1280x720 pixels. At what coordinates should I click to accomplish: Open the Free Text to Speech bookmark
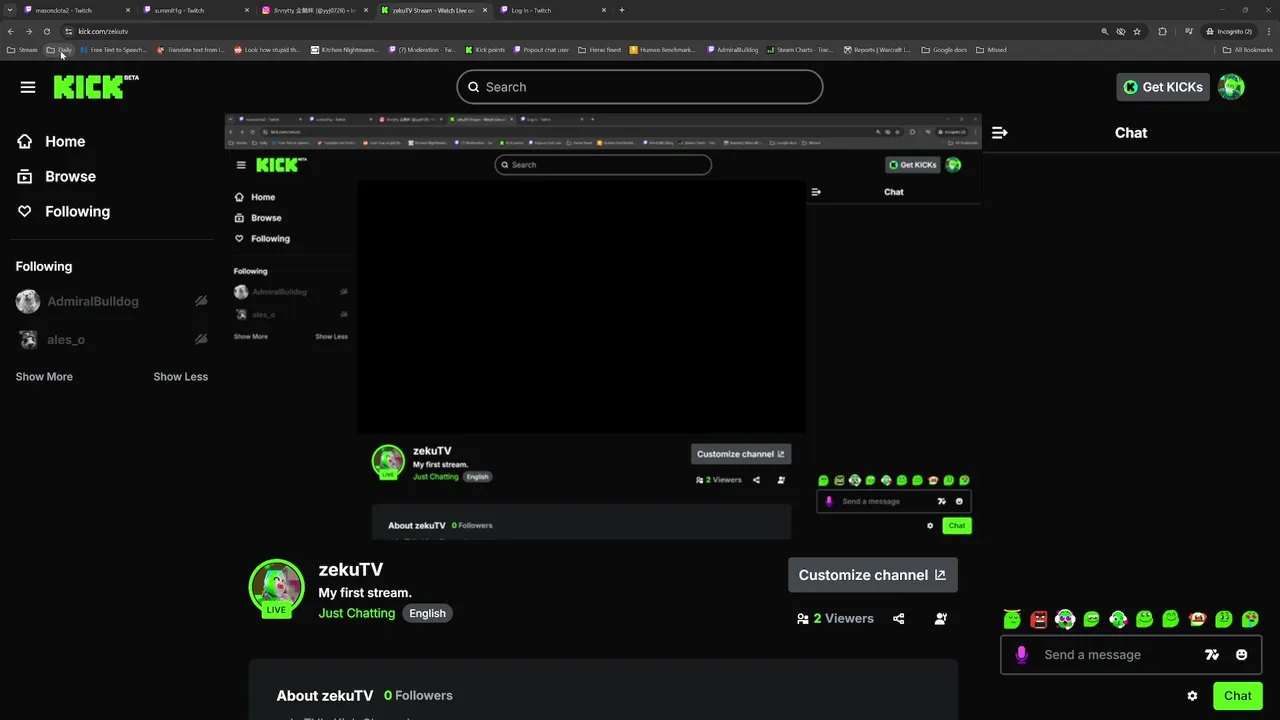click(114, 50)
